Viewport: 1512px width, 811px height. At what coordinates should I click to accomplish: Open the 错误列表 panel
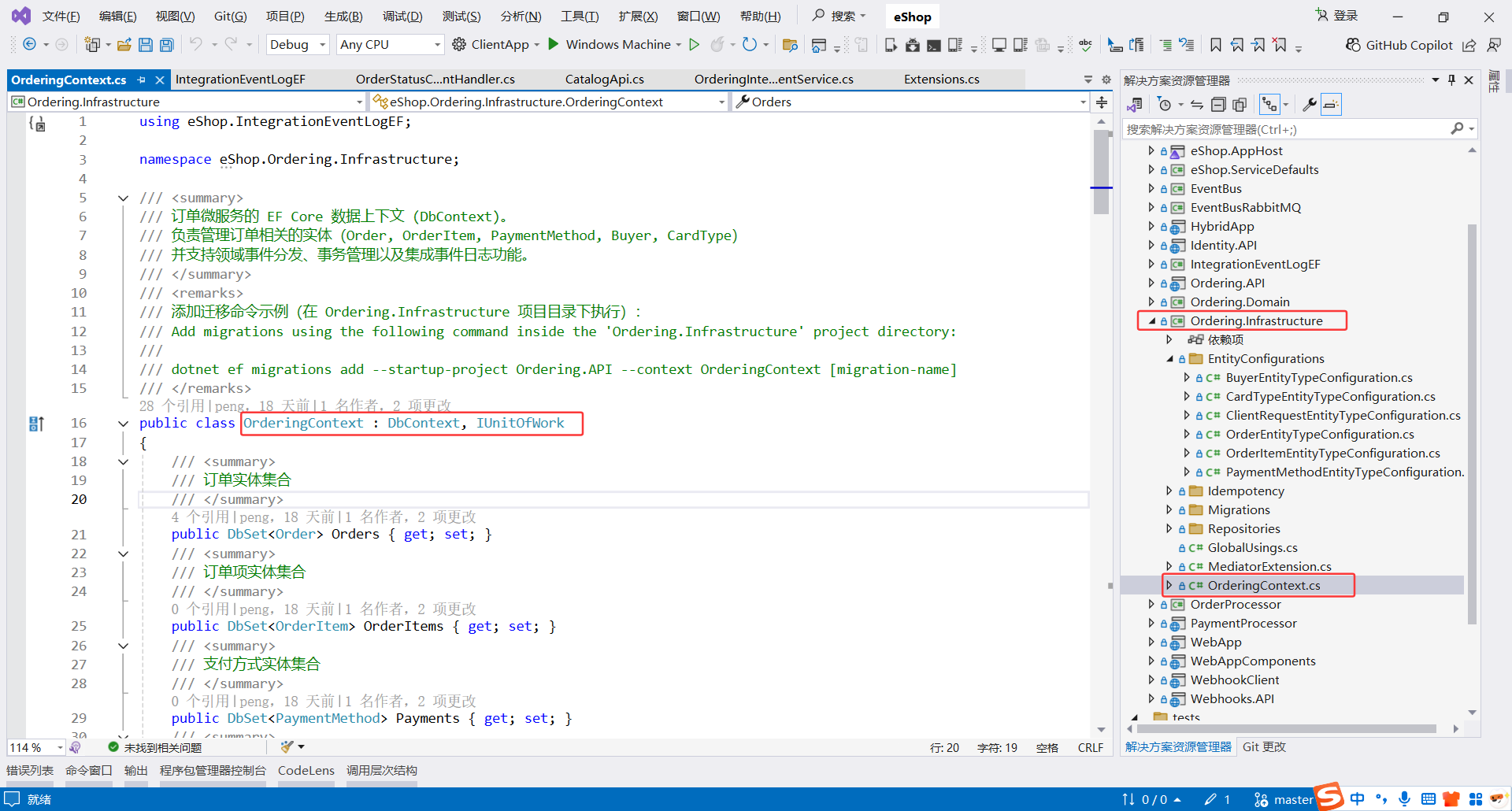click(30, 771)
